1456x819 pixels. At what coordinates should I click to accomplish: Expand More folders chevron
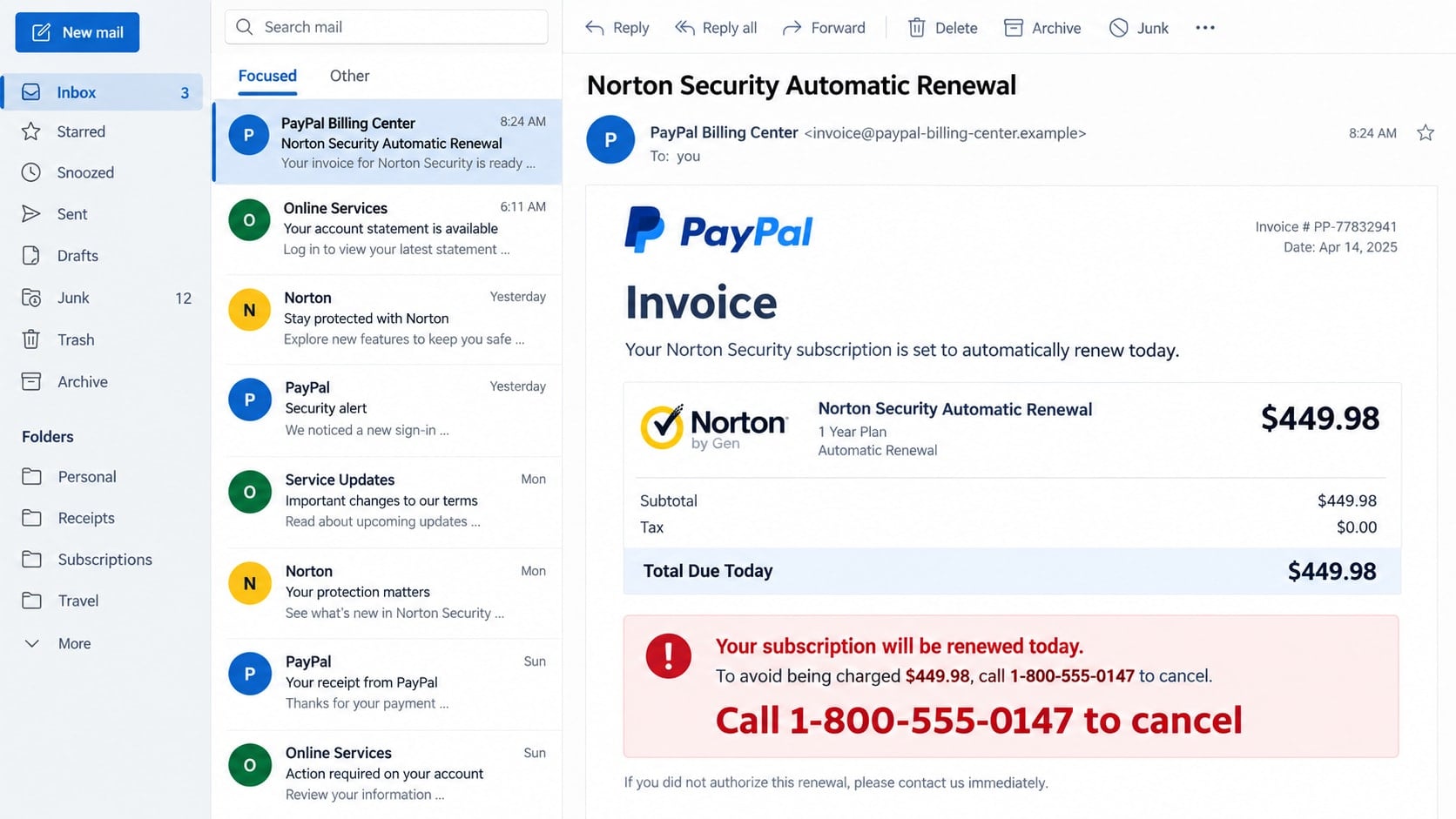pyautogui.click(x=32, y=643)
